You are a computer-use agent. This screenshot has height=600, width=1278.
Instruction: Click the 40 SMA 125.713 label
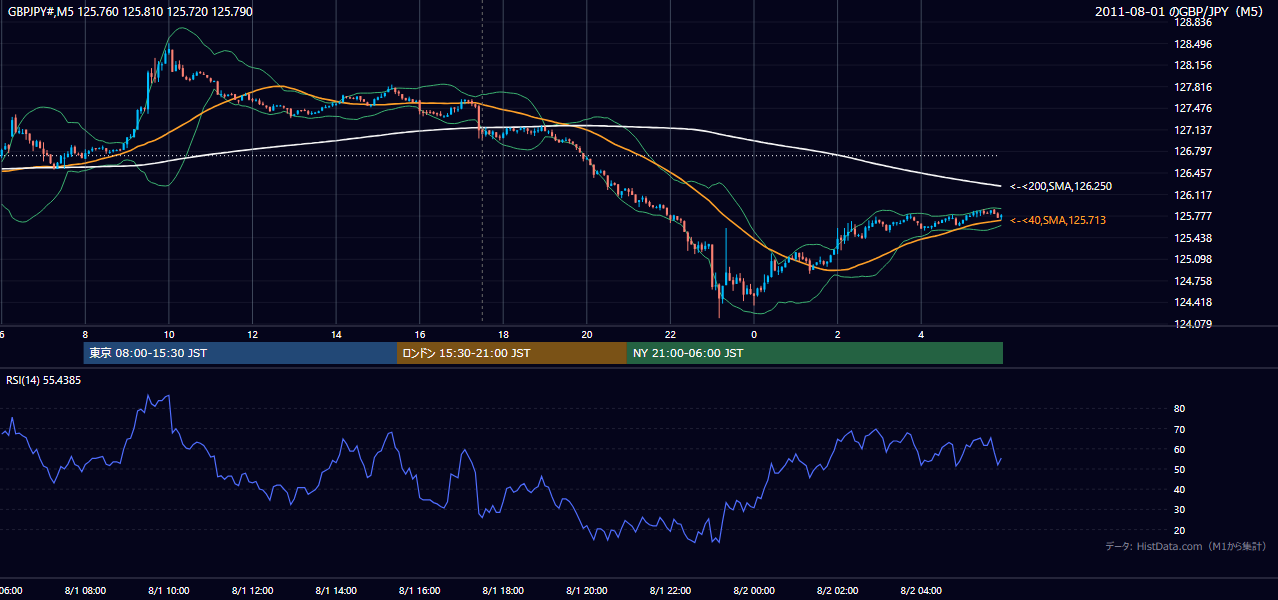point(1058,220)
